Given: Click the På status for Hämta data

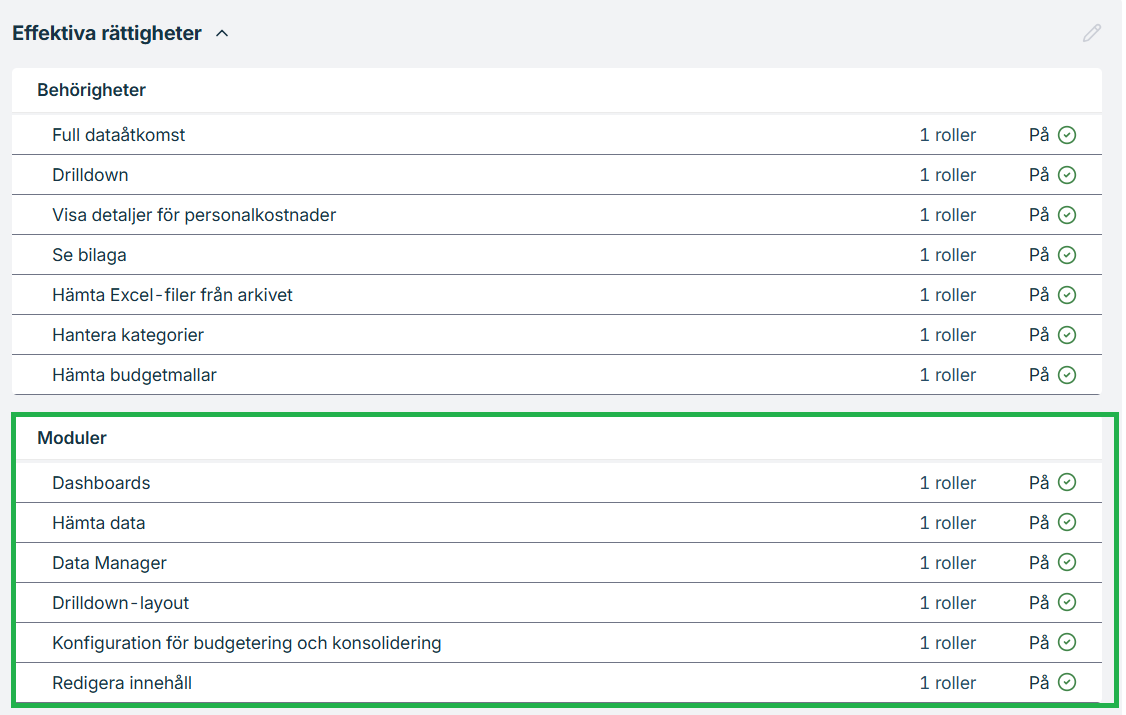Looking at the screenshot, I should (x=1039, y=523).
